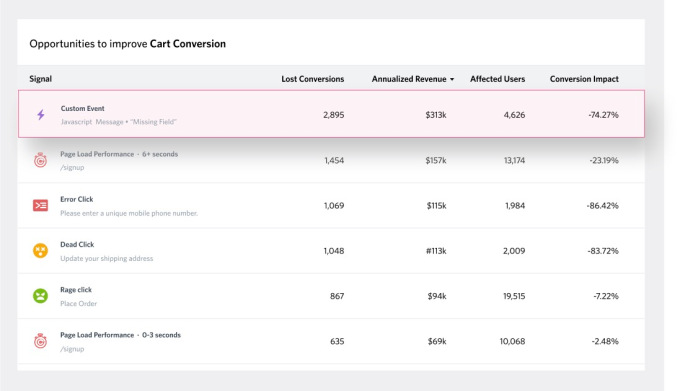
Task: Open the Custom Event signal row
Action: 331,114
